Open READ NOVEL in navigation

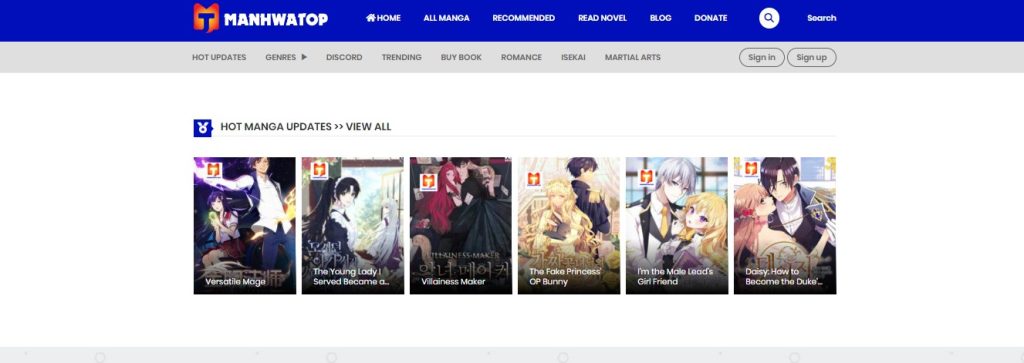602,18
